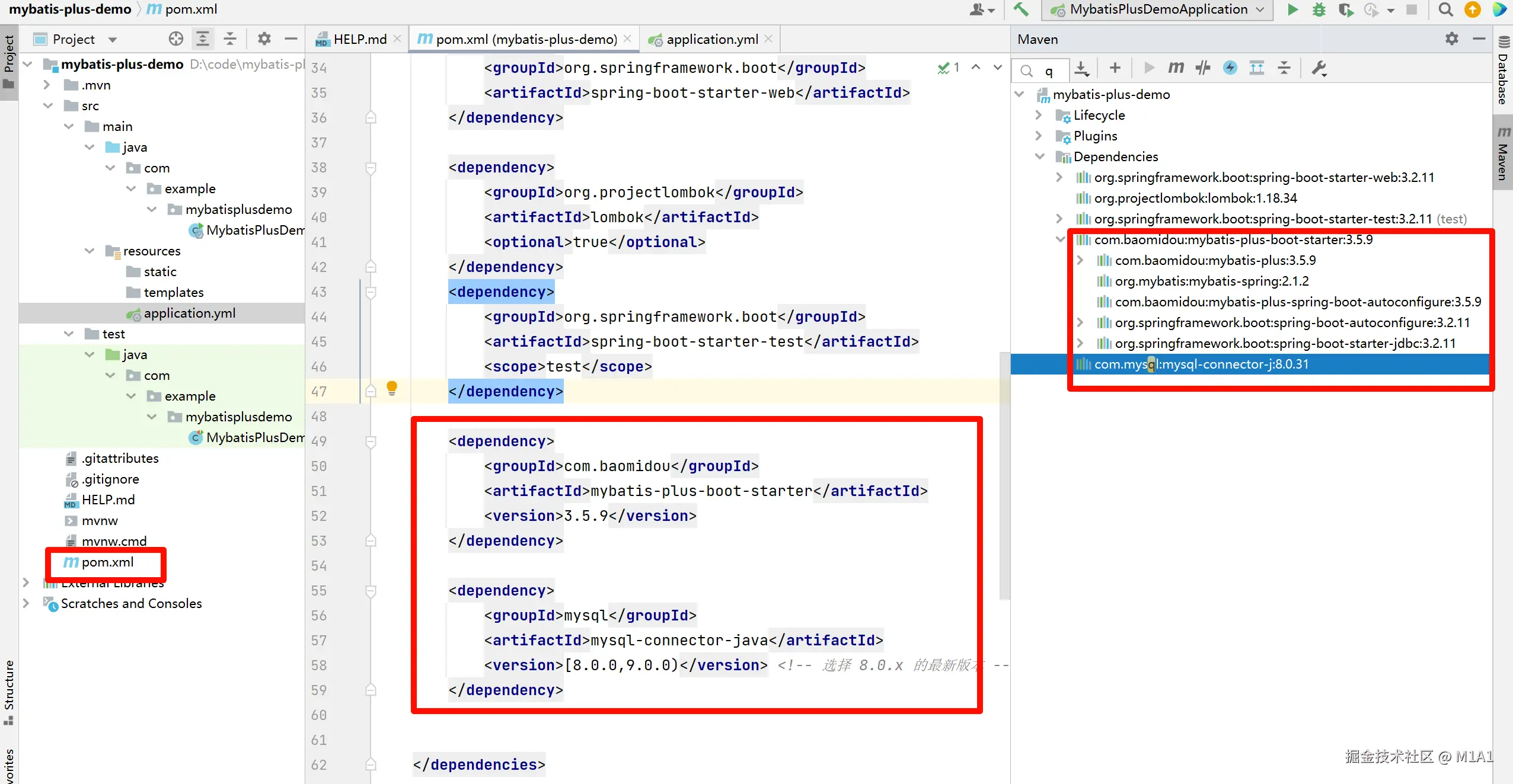Viewport: 1513px width, 784px height.
Task: Click the Maven settings wrench icon
Action: coord(1319,68)
